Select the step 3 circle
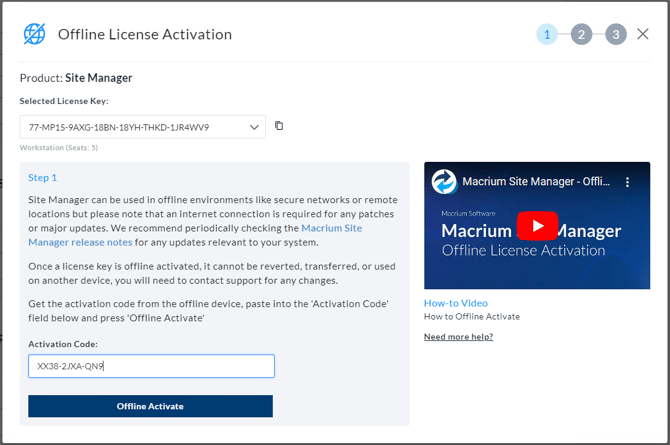 [616, 34]
